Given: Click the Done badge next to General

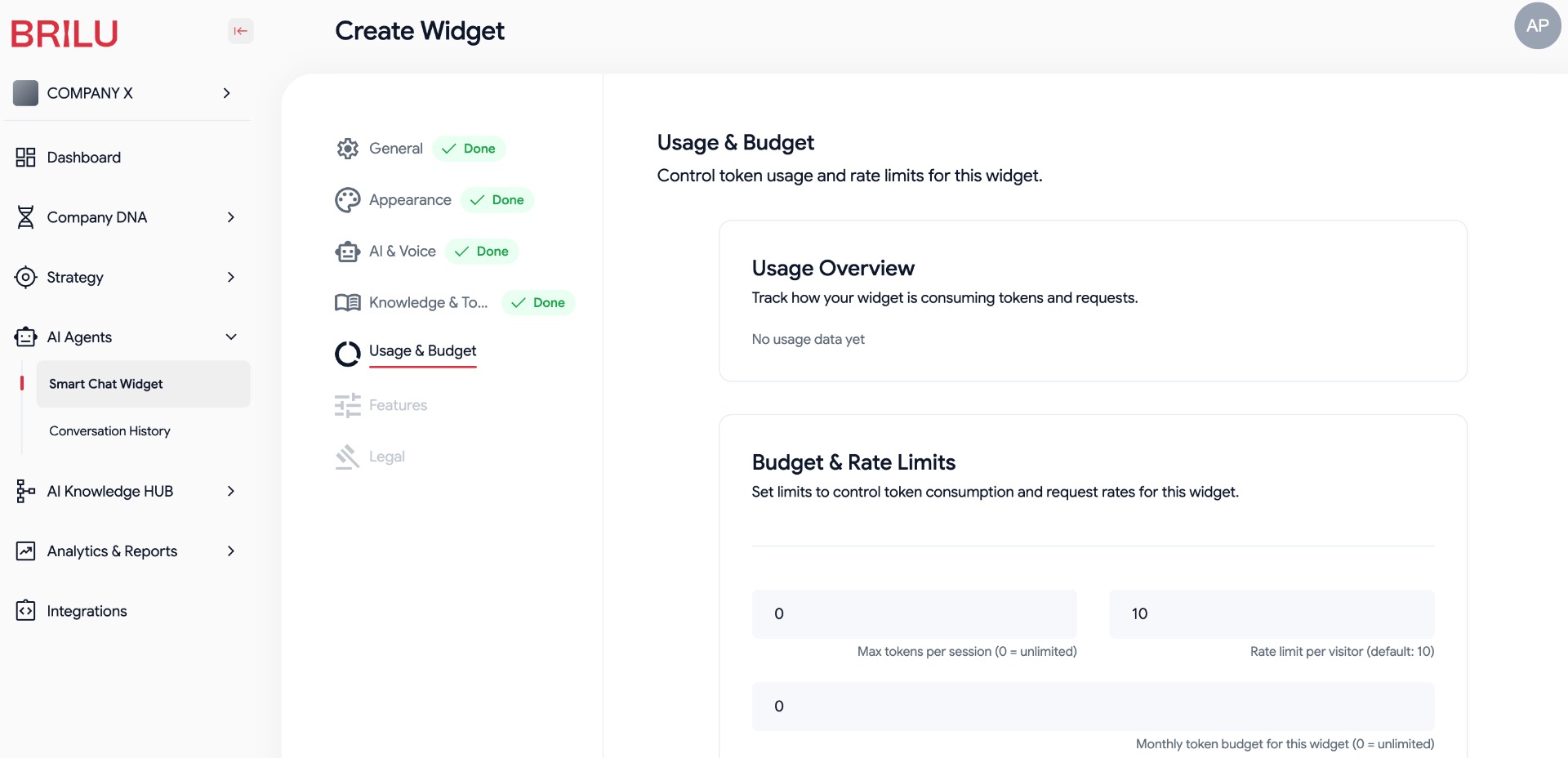Looking at the screenshot, I should tap(469, 149).
